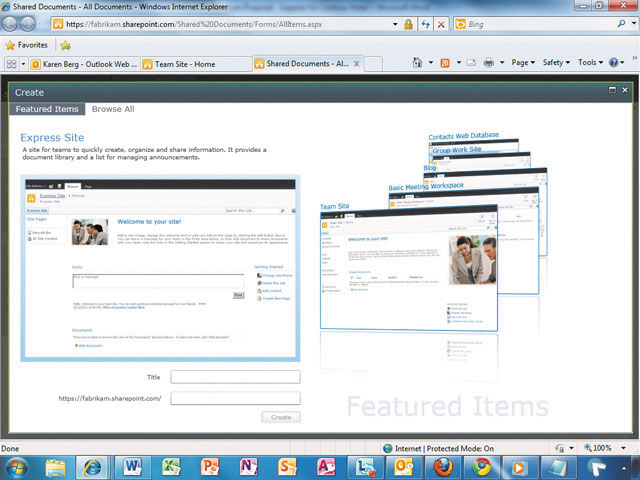640x480 pixels.
Task: Click the Bing search magnifier icon
Action: tap(621, 24)
